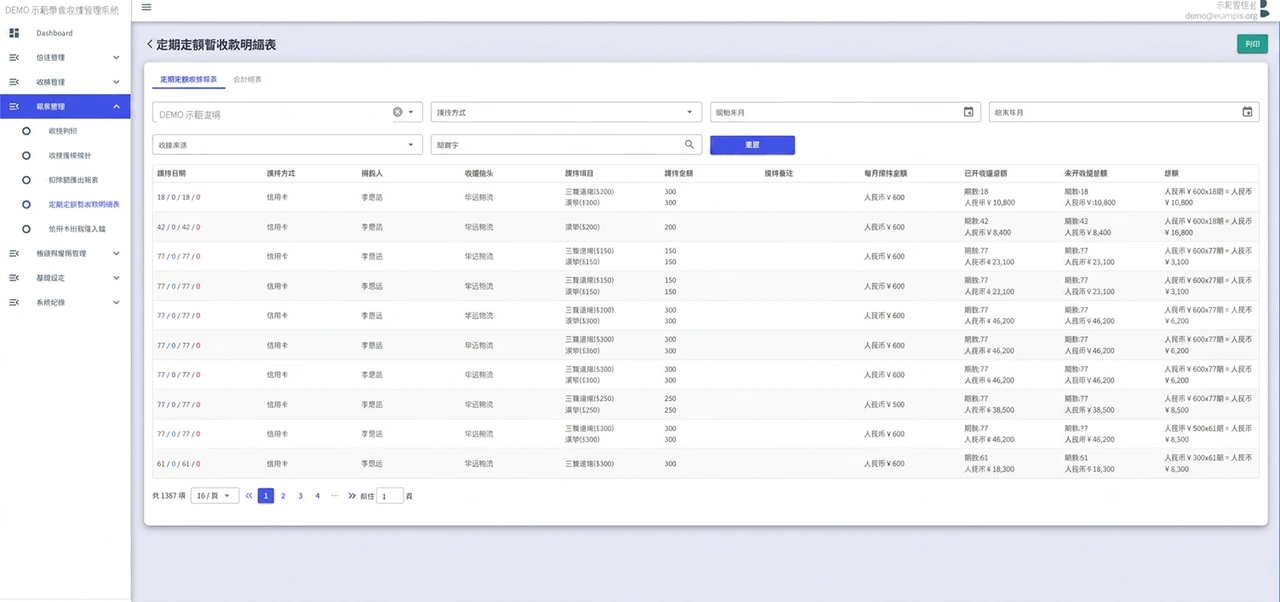Screen dimensions: 1280x602
Task: Click the magnifier search icon in 關鍵字 field
Action: (689, 145)
